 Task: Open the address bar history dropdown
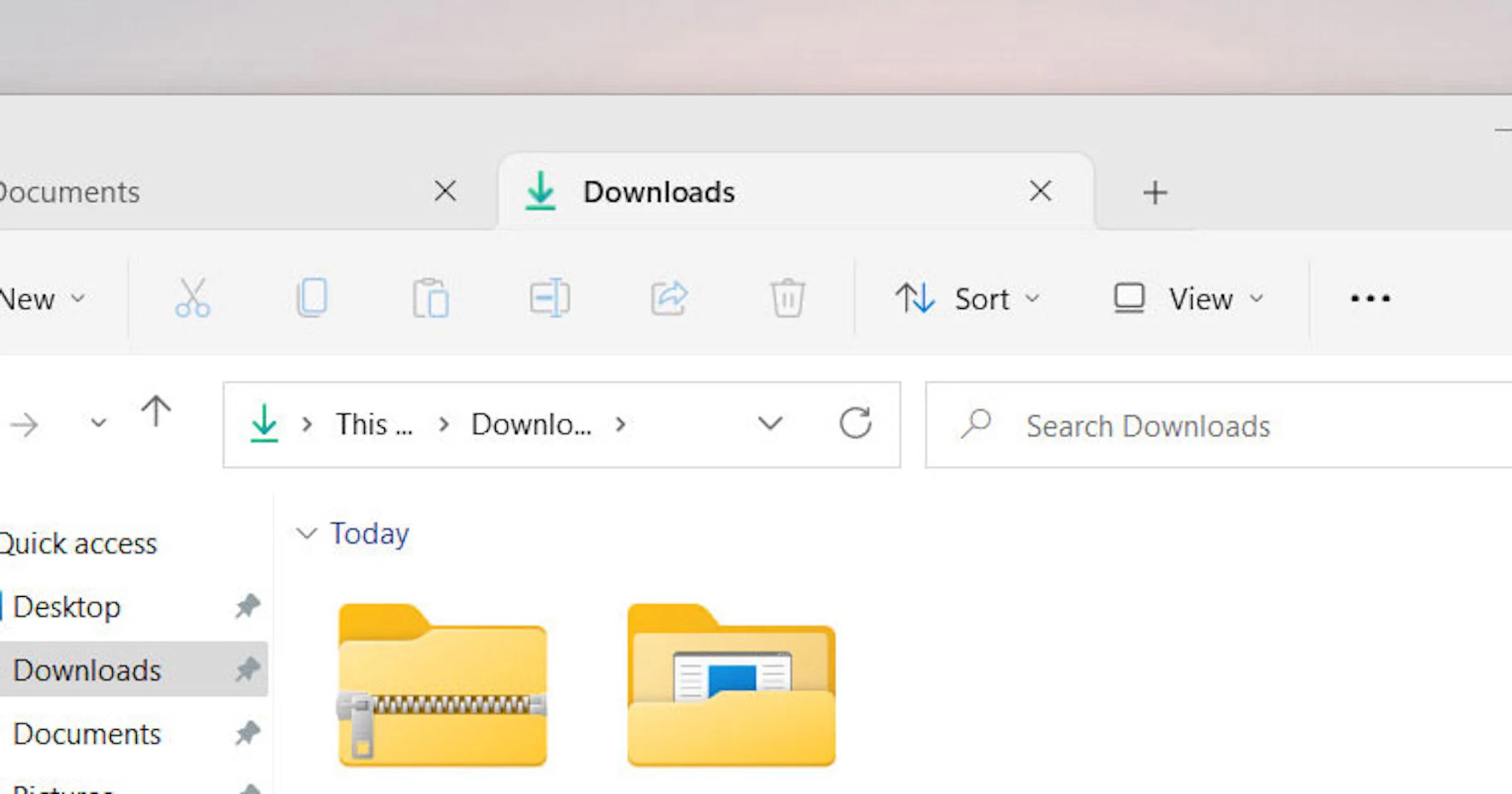tap(770, 423)
